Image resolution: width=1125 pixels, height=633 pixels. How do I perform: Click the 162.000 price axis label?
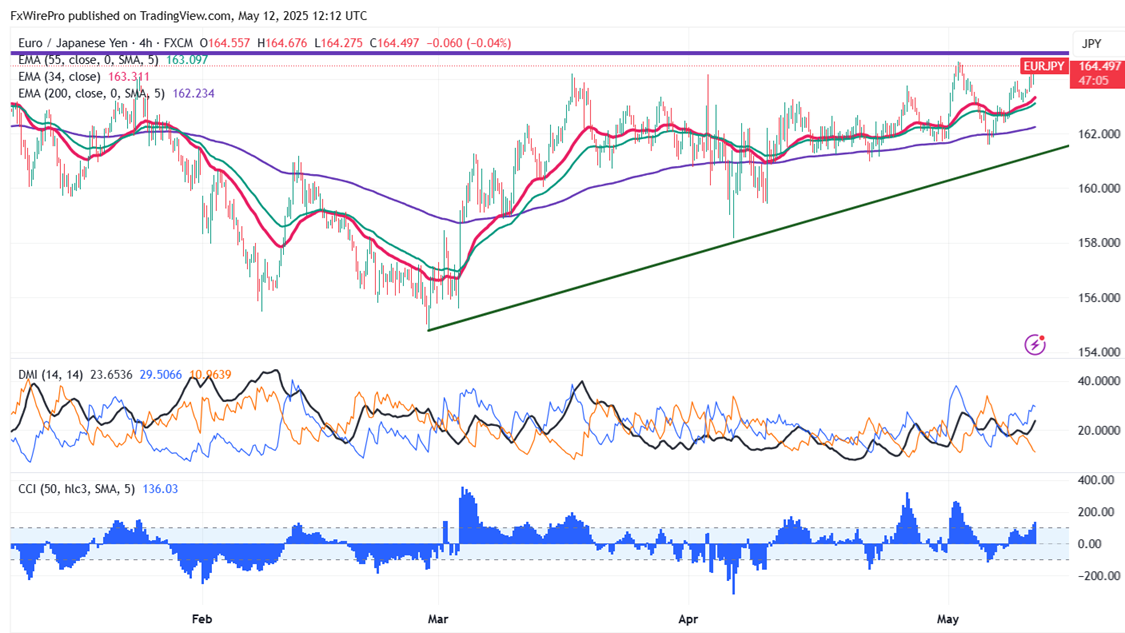(x=1099, y=133)
